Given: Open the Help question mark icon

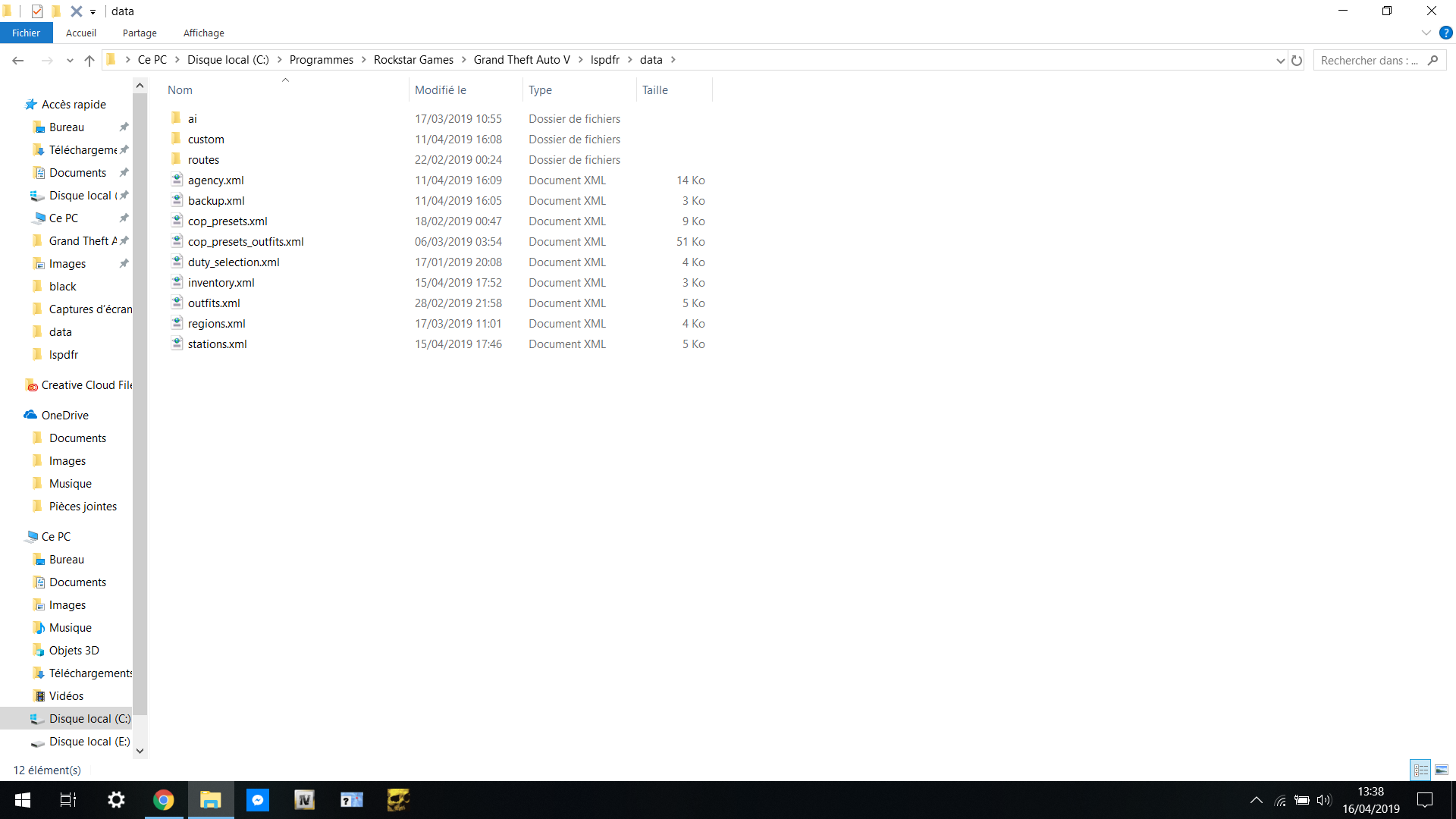Looking at the screenshot, I should click(x=1446, y=33).
